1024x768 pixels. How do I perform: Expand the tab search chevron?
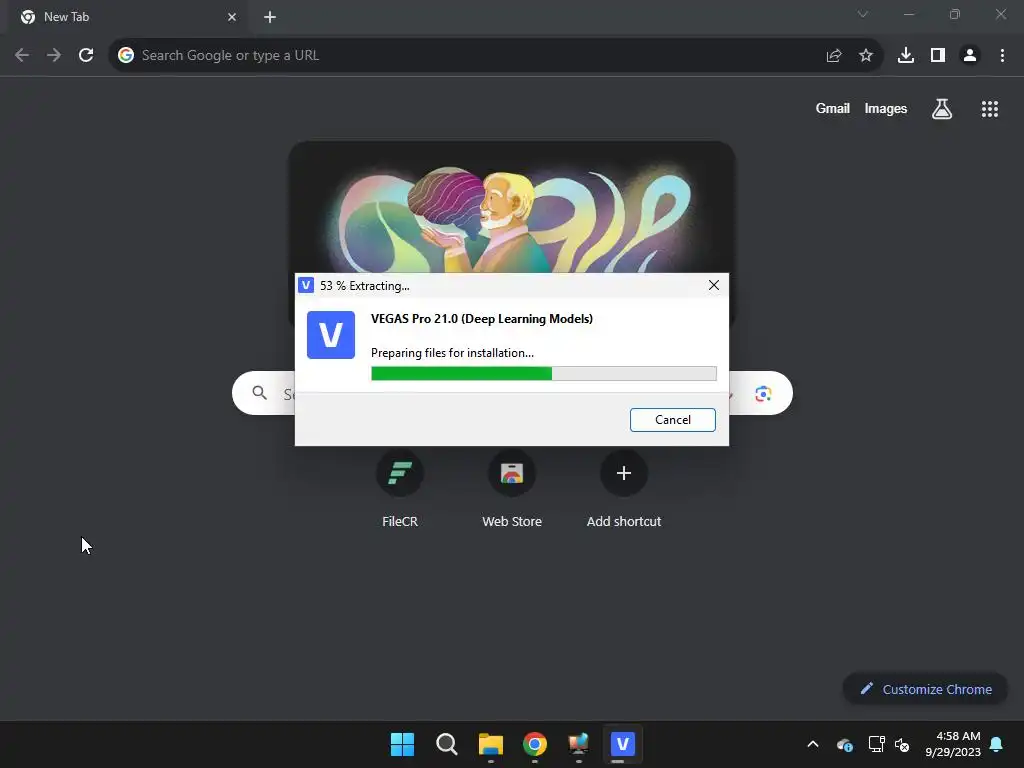(863, 14)
